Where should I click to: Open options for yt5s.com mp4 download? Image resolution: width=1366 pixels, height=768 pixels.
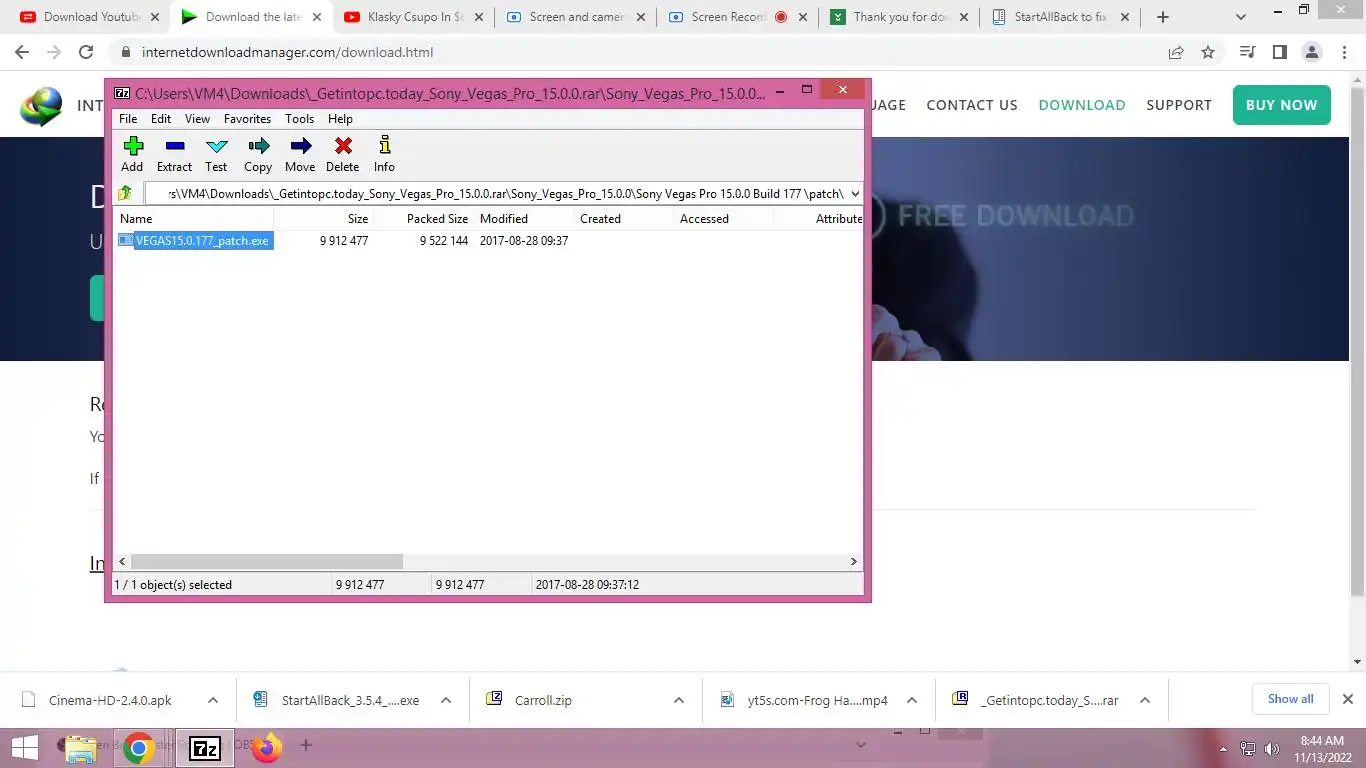click(x=912, y=701)
